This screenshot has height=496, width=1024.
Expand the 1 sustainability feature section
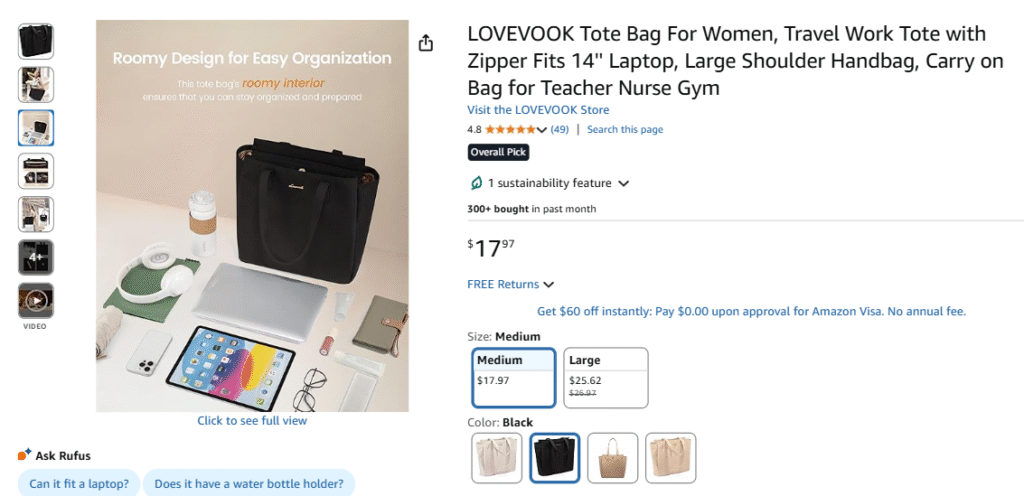pos(549,183)
